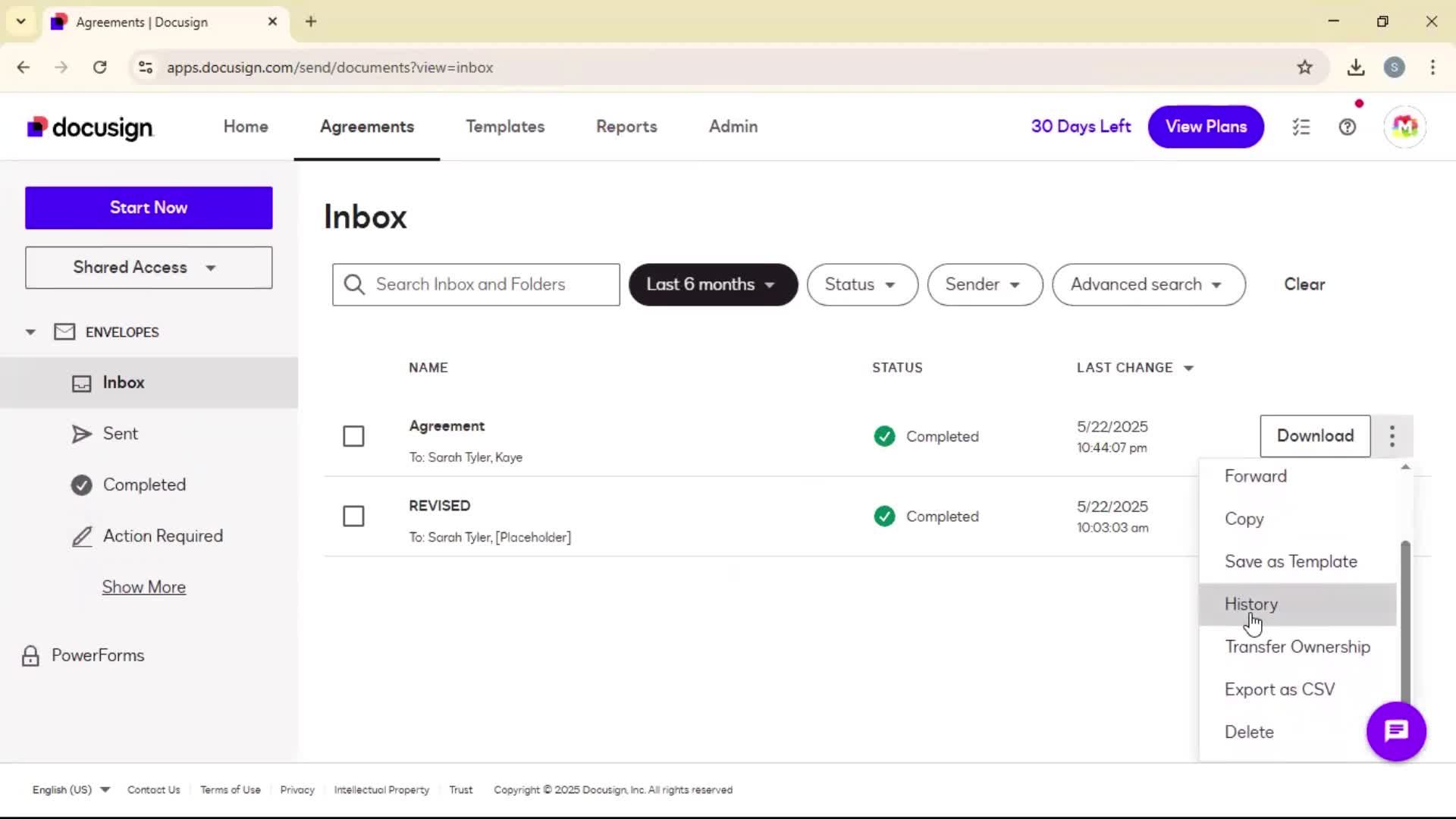Open the REVISED envelope name

[440, 506]
